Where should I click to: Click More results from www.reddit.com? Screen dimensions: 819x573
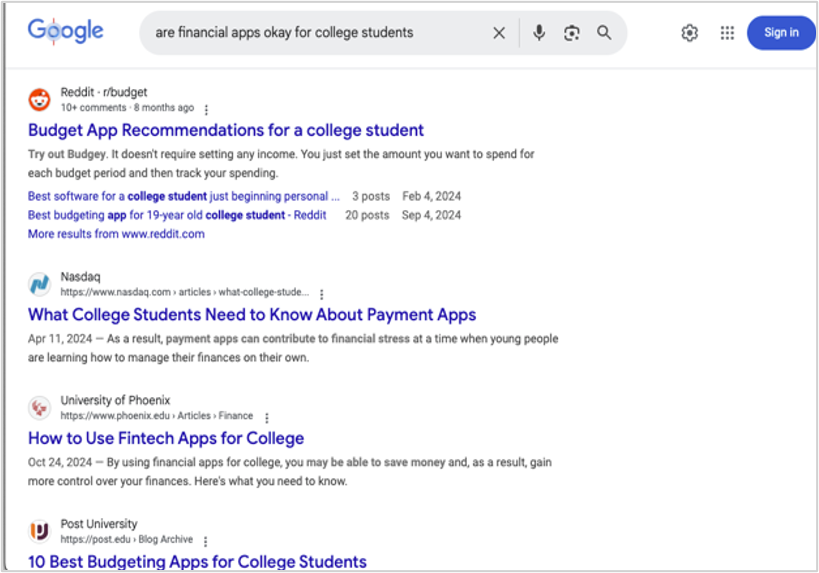pyautogui.click(x=116, y=234)
